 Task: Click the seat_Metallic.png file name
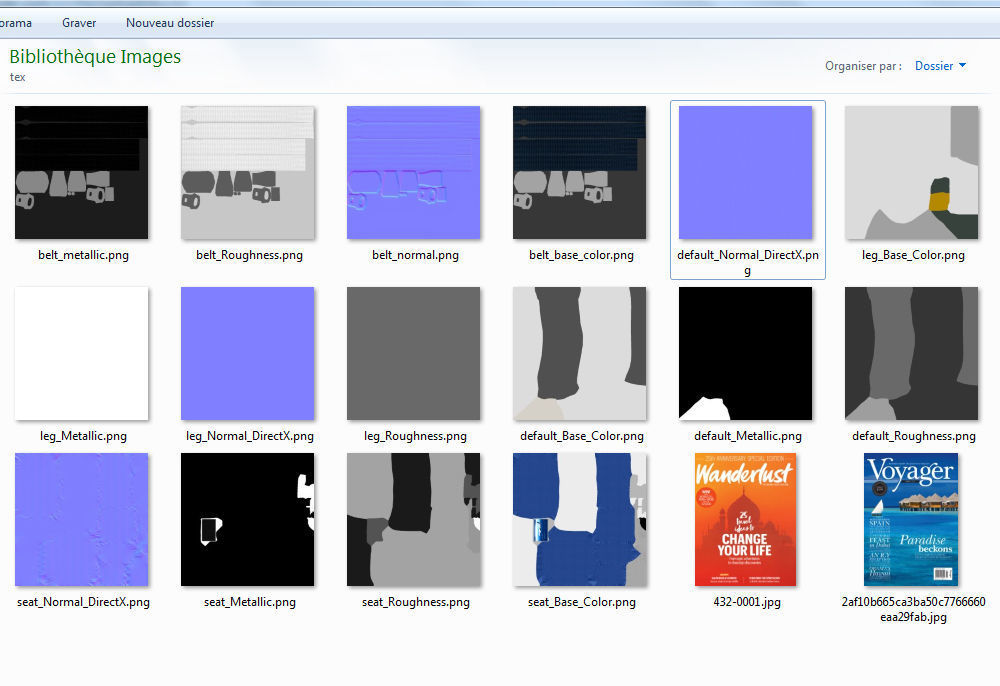pyautogui.click(x=250, y=602)
